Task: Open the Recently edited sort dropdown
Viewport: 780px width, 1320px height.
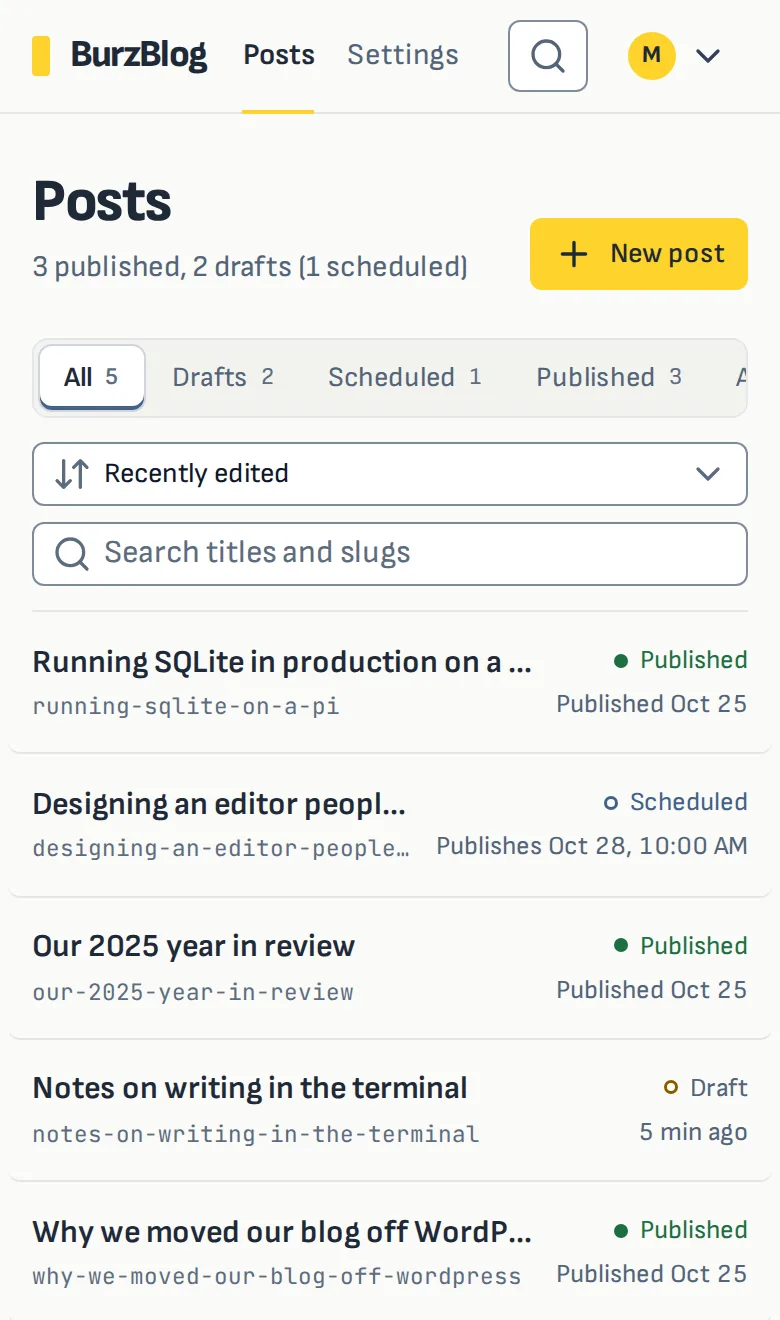Action: coord(390,474)
